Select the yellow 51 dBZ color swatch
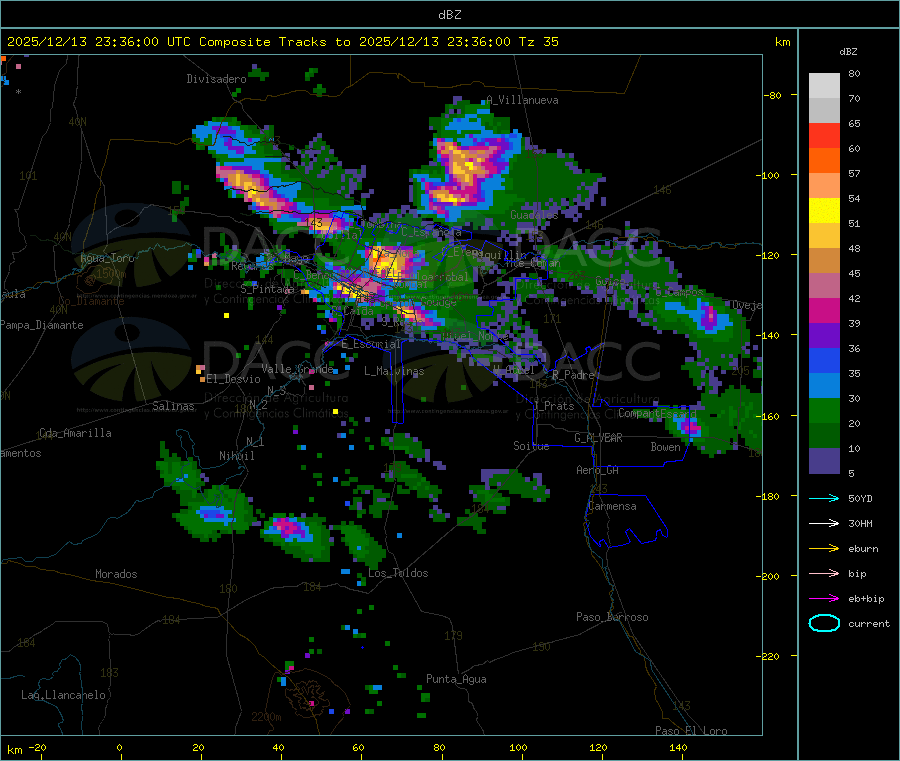Screen dimensions: 900x761 click(824, 211)
